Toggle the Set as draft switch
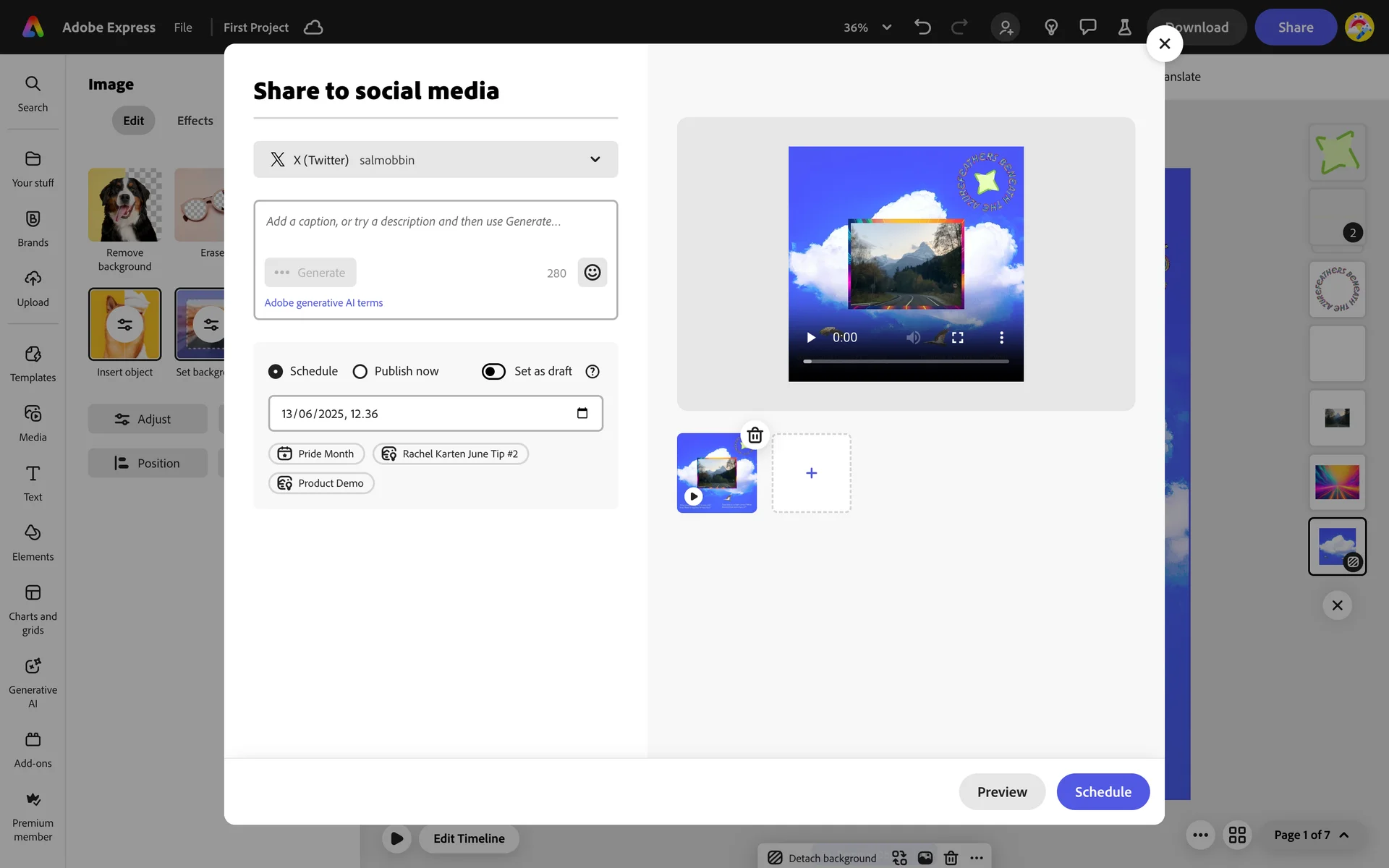 493,371
